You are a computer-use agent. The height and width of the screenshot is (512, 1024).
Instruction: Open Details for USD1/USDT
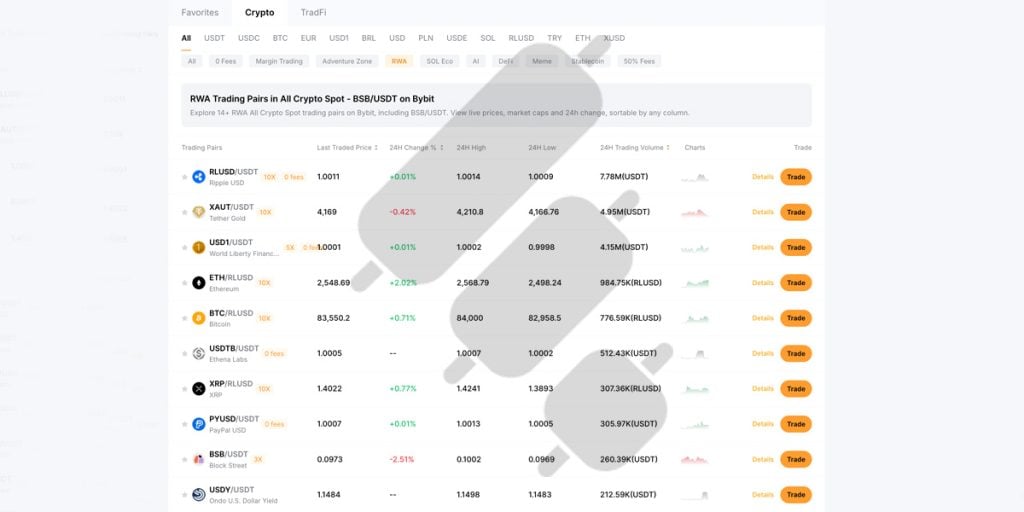pyautogui.click(x=763, y=248)
